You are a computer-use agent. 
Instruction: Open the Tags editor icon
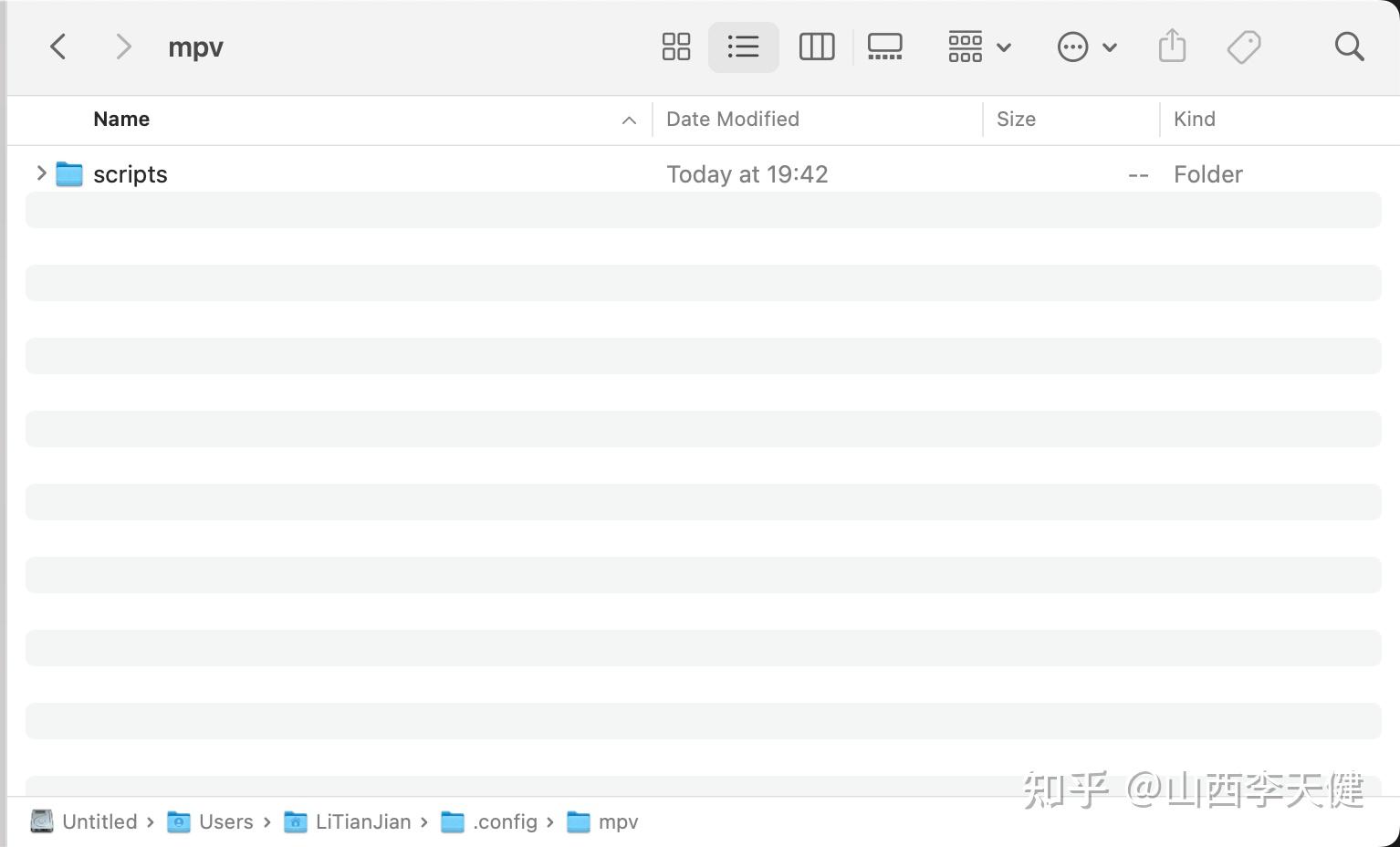click(x=1243, y=47)
